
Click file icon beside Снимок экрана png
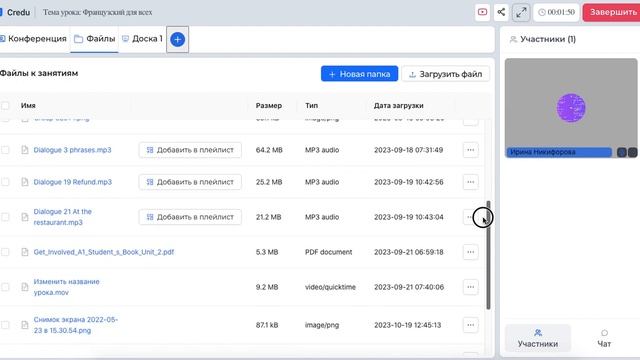(x=25, y=325)
